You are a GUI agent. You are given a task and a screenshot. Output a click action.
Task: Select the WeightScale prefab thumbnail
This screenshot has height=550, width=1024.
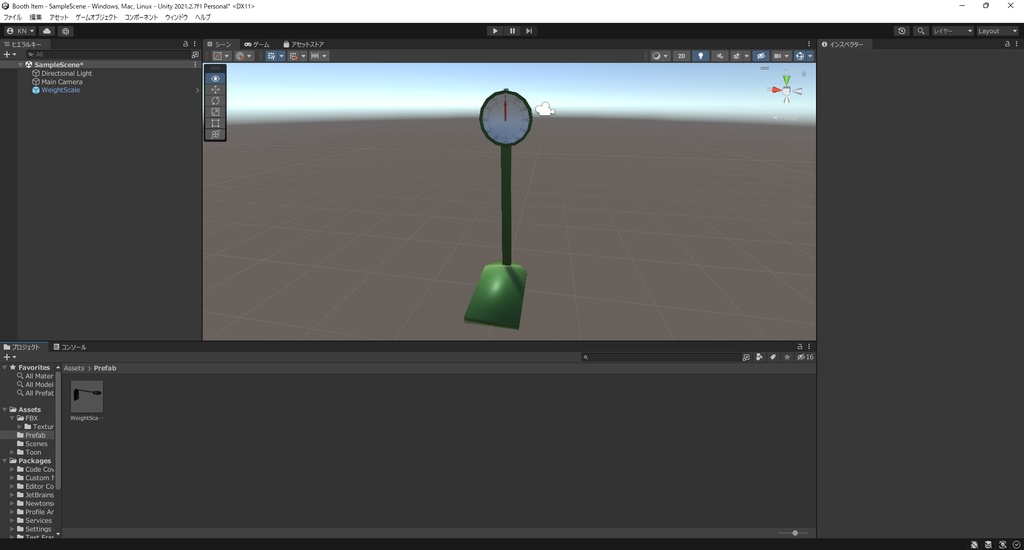point(87,396)
